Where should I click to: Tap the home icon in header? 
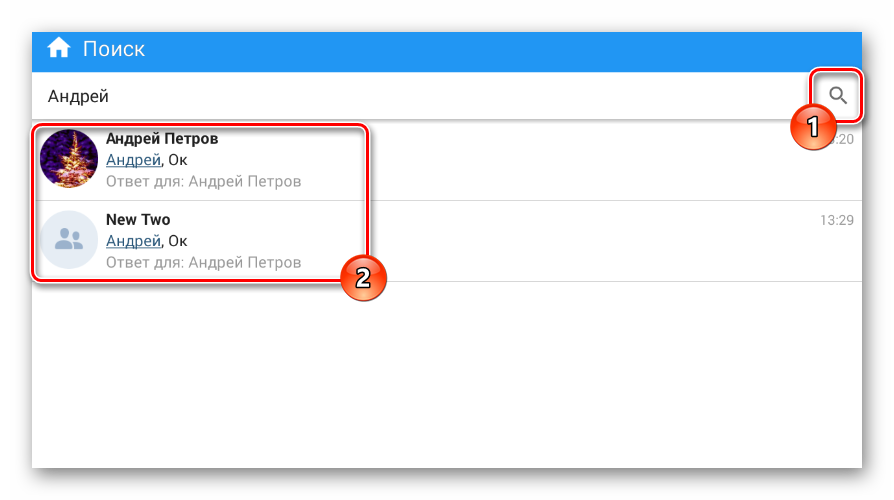point(59,48)
